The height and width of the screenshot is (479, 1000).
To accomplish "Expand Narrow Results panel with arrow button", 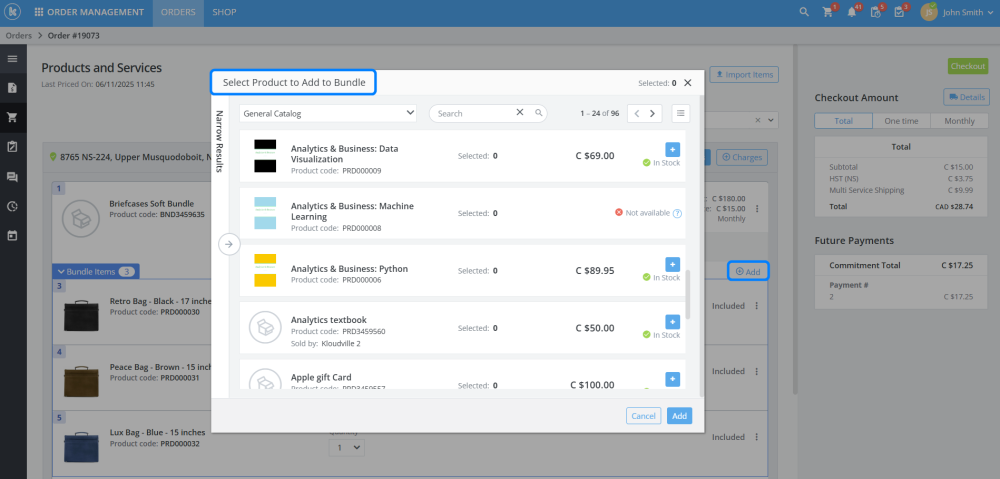I will coord(229,244).
